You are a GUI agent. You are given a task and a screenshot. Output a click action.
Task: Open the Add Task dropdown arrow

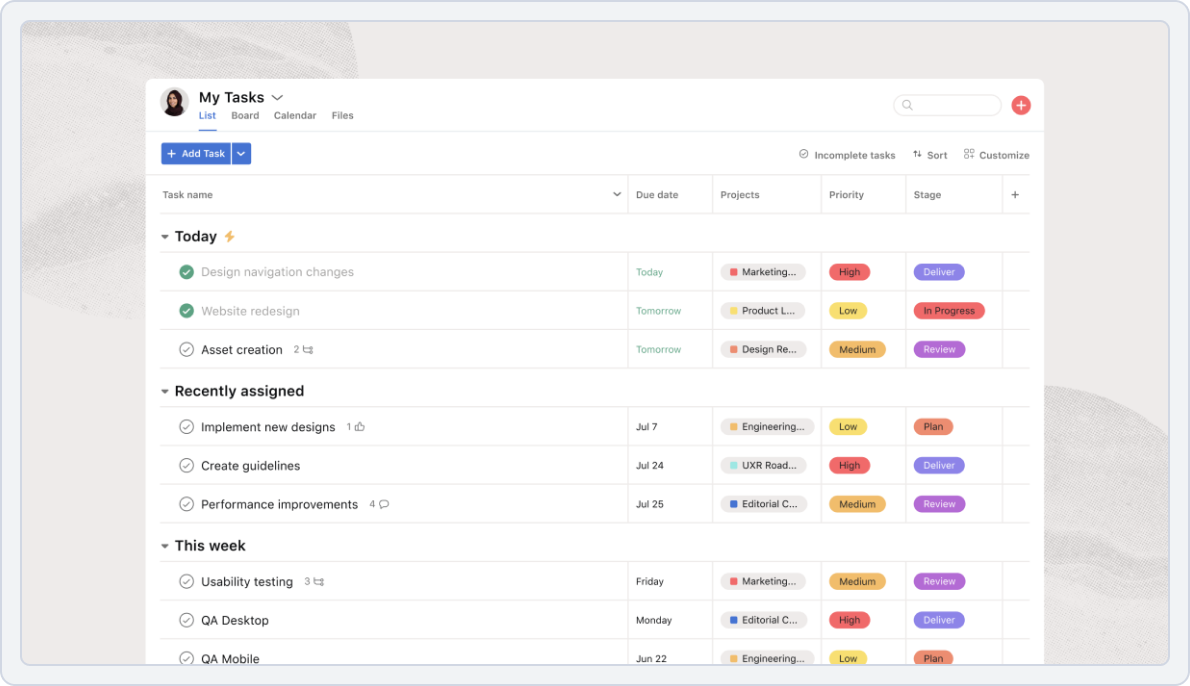240,153
